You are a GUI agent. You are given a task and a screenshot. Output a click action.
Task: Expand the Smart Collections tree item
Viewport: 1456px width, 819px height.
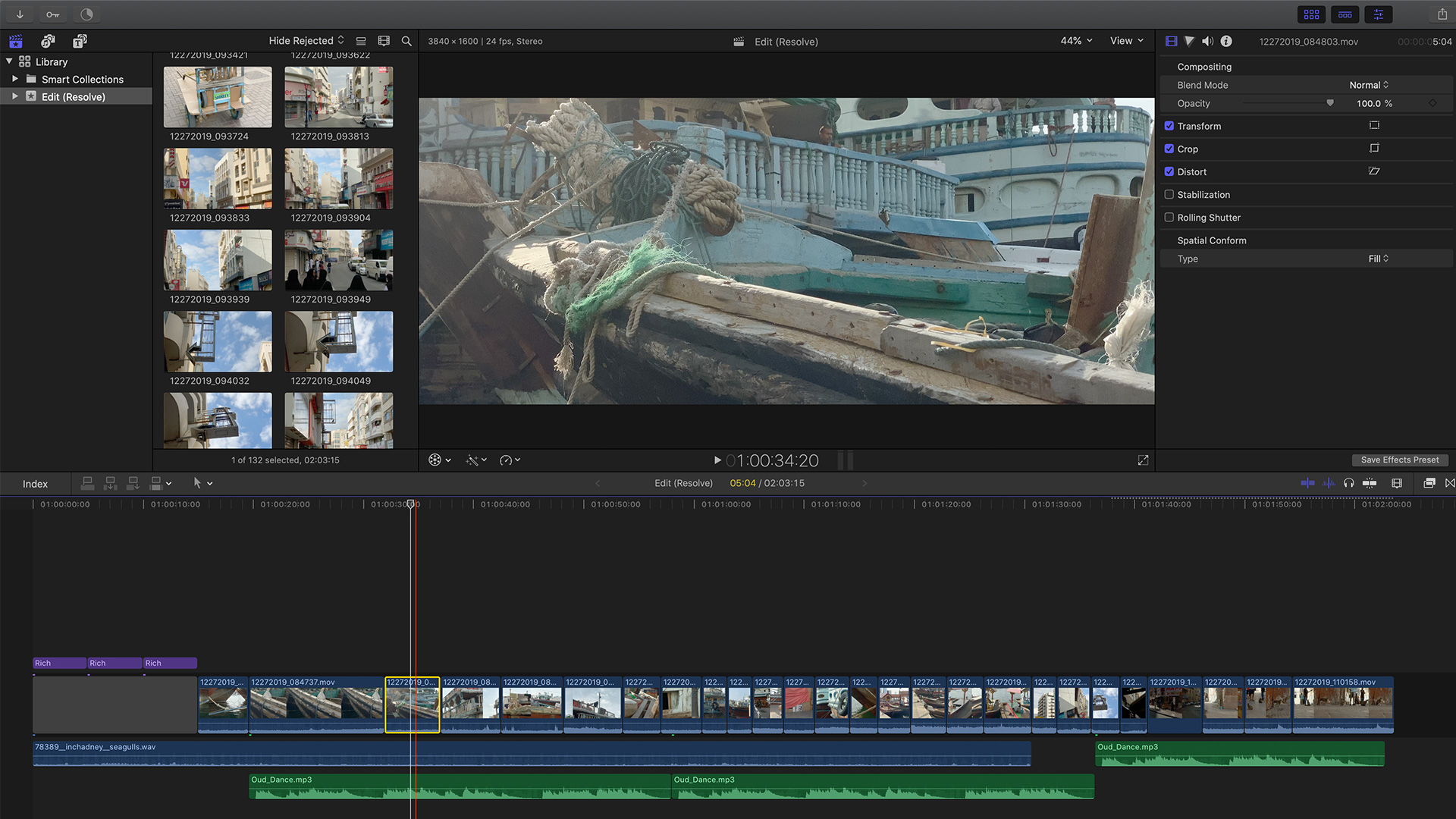tap(15, 79)
